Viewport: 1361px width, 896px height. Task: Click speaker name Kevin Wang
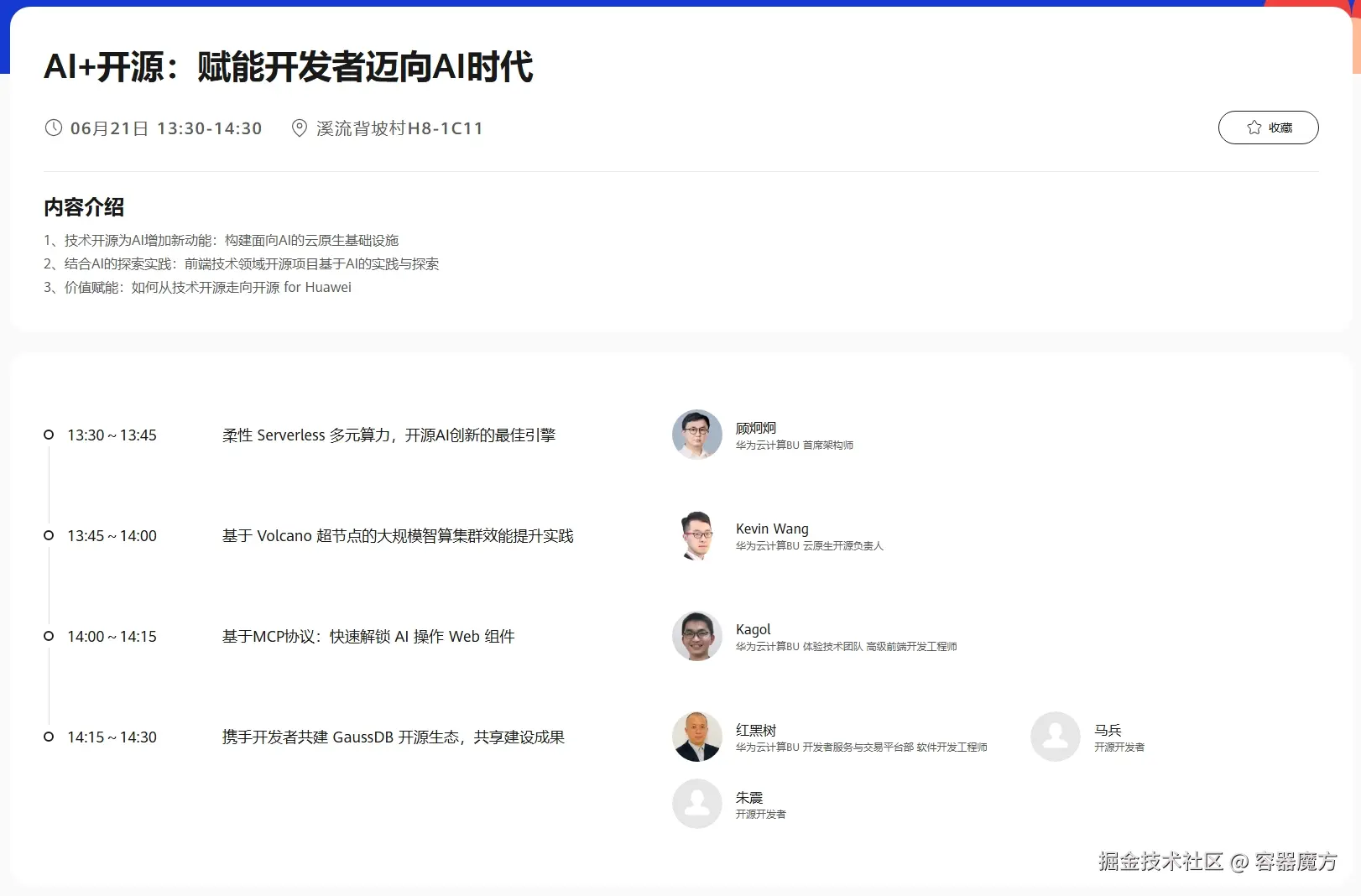point(772,529)
